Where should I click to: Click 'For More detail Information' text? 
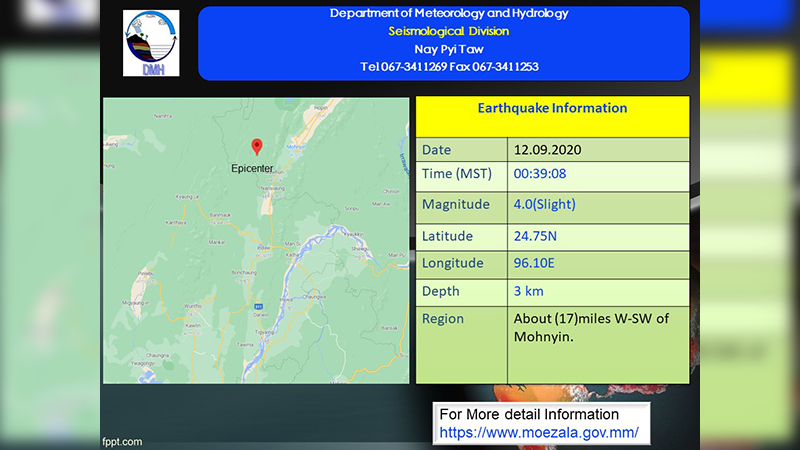pyautogui.click(x=529, y=414)
